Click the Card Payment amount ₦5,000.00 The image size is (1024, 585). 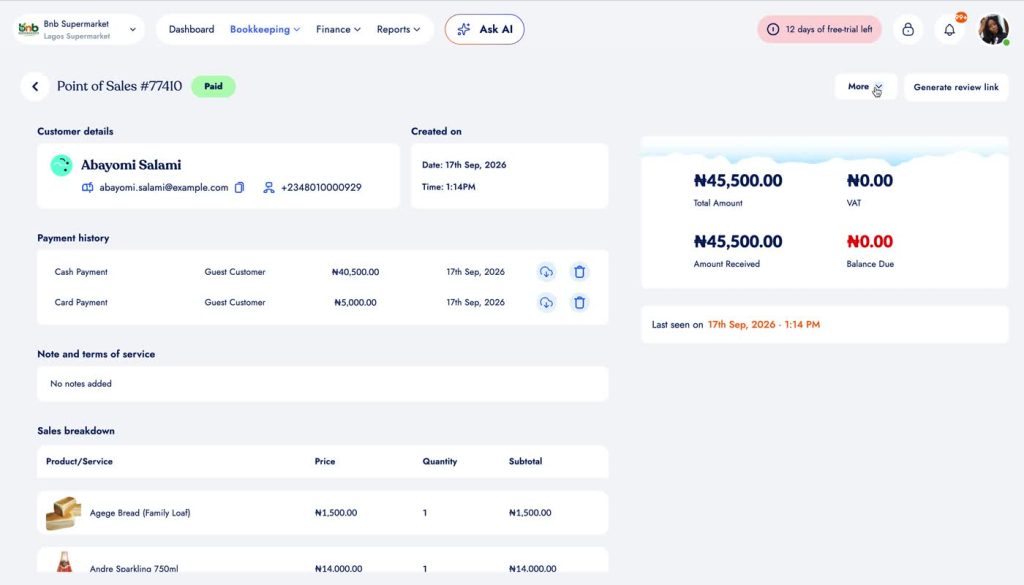[355, 302]
